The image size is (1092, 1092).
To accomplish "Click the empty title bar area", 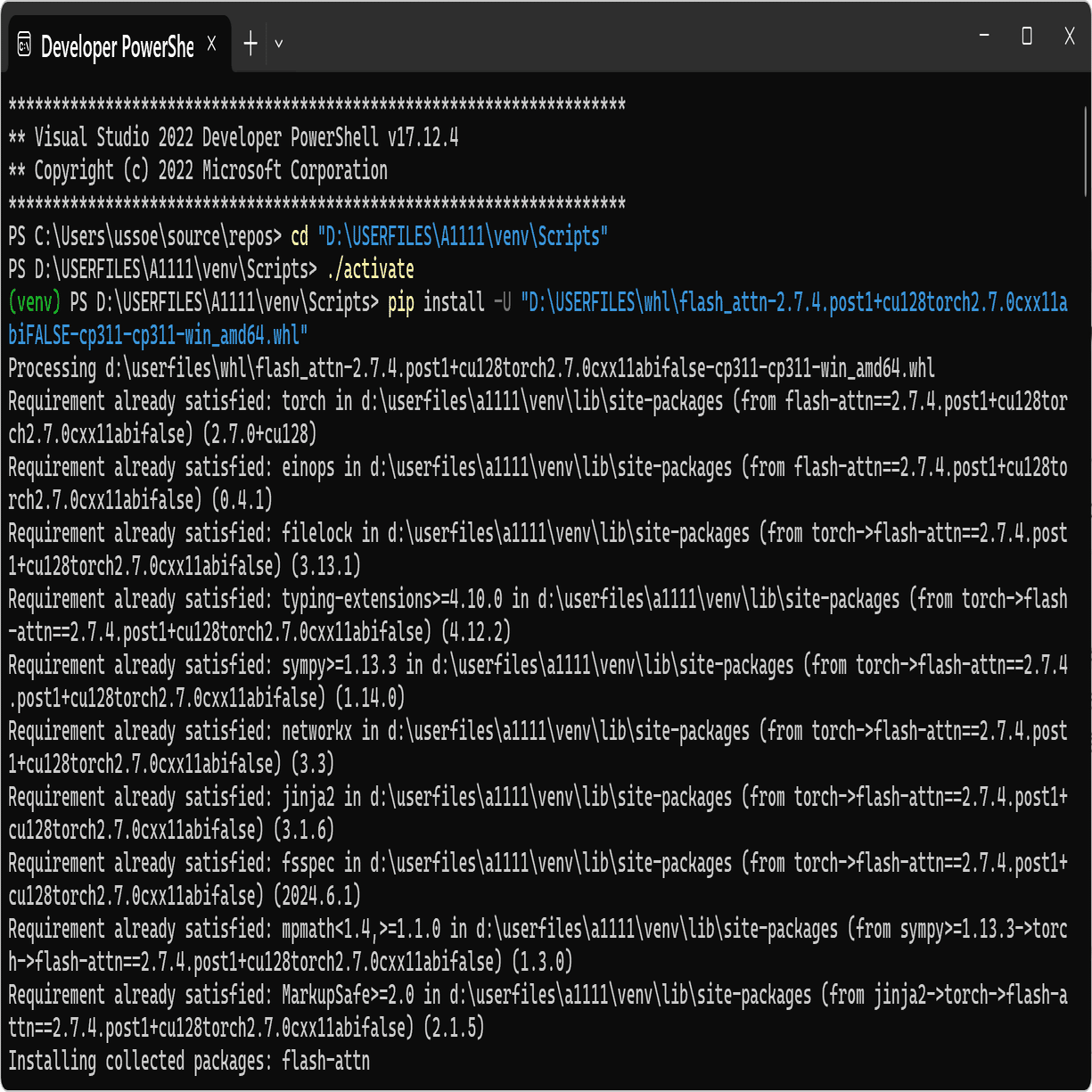I will tap(624, 40).
